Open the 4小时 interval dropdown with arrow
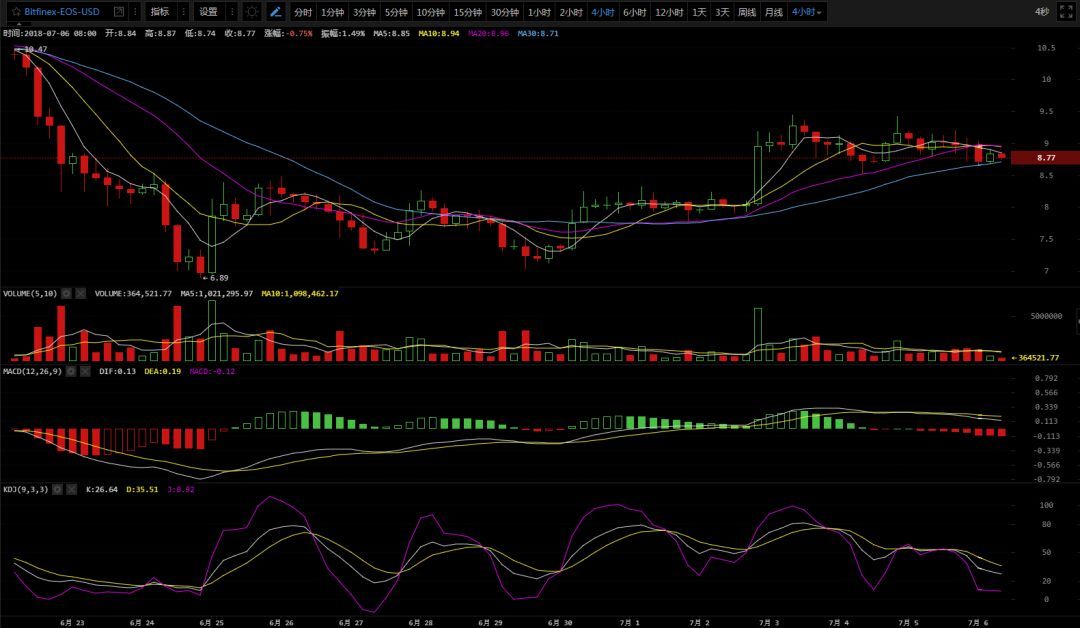This screenshot has height=628, width=1080. coord(807,12)
